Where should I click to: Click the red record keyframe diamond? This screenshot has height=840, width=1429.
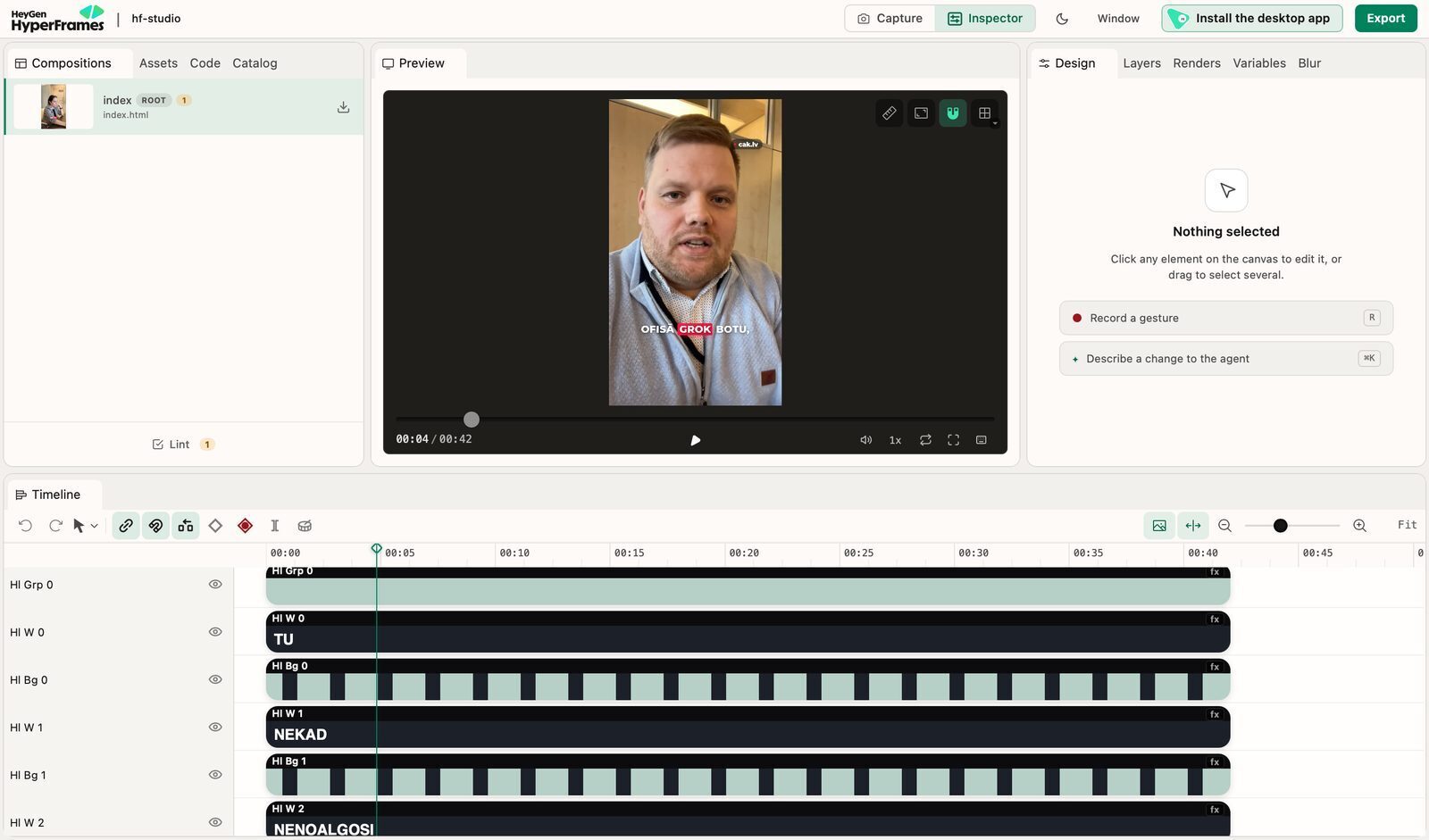coord(245,526)
